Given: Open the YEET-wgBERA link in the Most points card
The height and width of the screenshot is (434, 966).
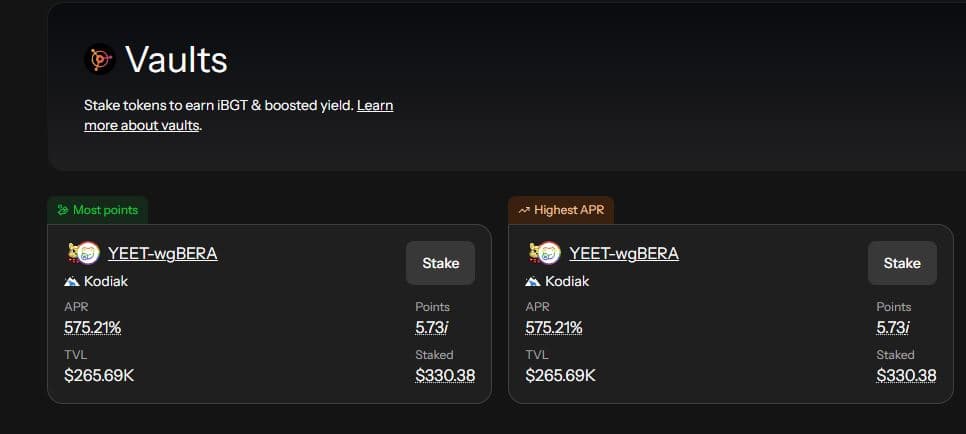Looking at the screenshot, I should tap(162, 253).
